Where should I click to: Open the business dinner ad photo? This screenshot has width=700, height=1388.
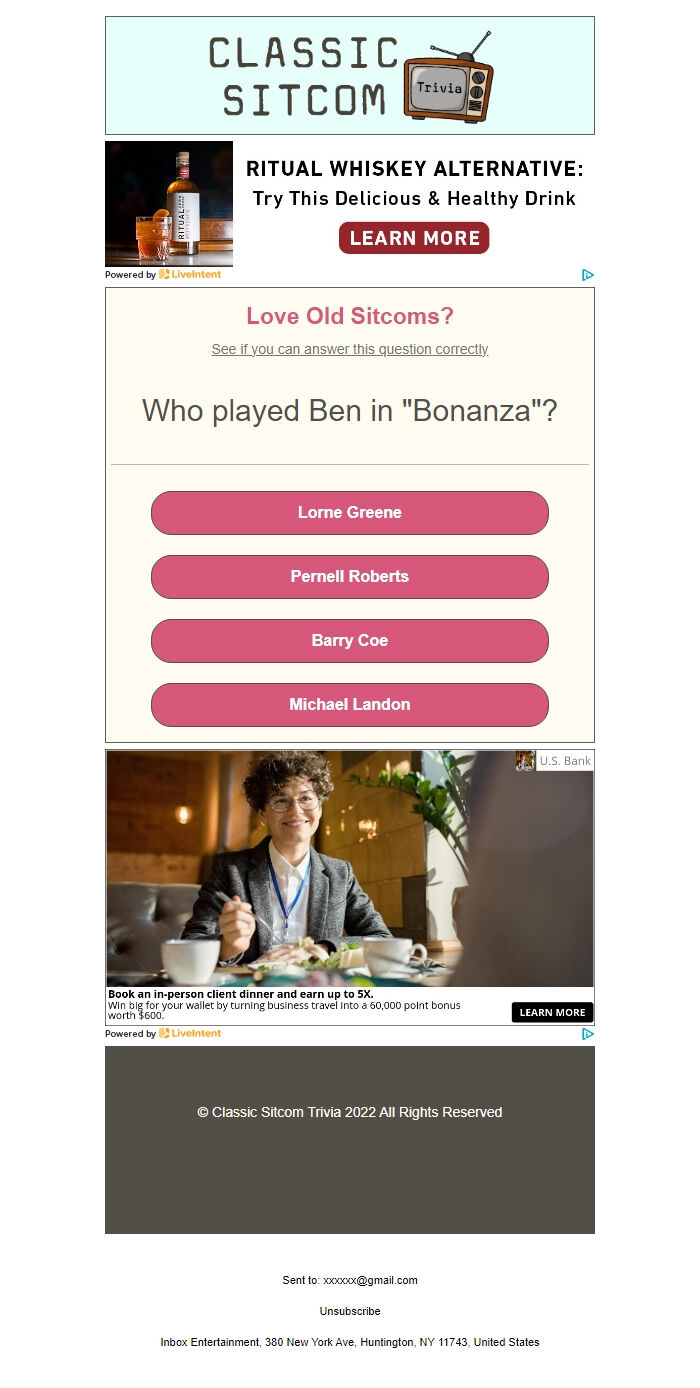pyautogui.click(x=350, y=868)
